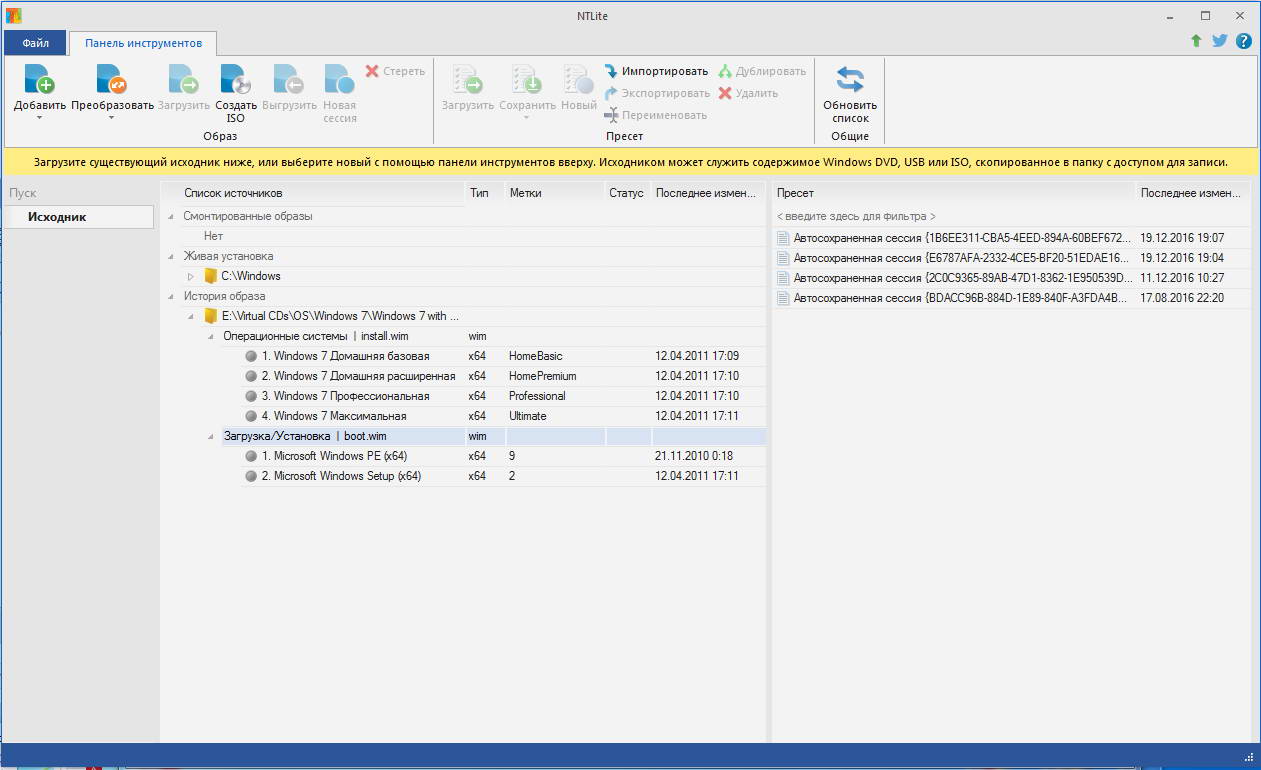1261x770 pixels.
Task: Sort by Статус column header
Action: tap(627, 193)
